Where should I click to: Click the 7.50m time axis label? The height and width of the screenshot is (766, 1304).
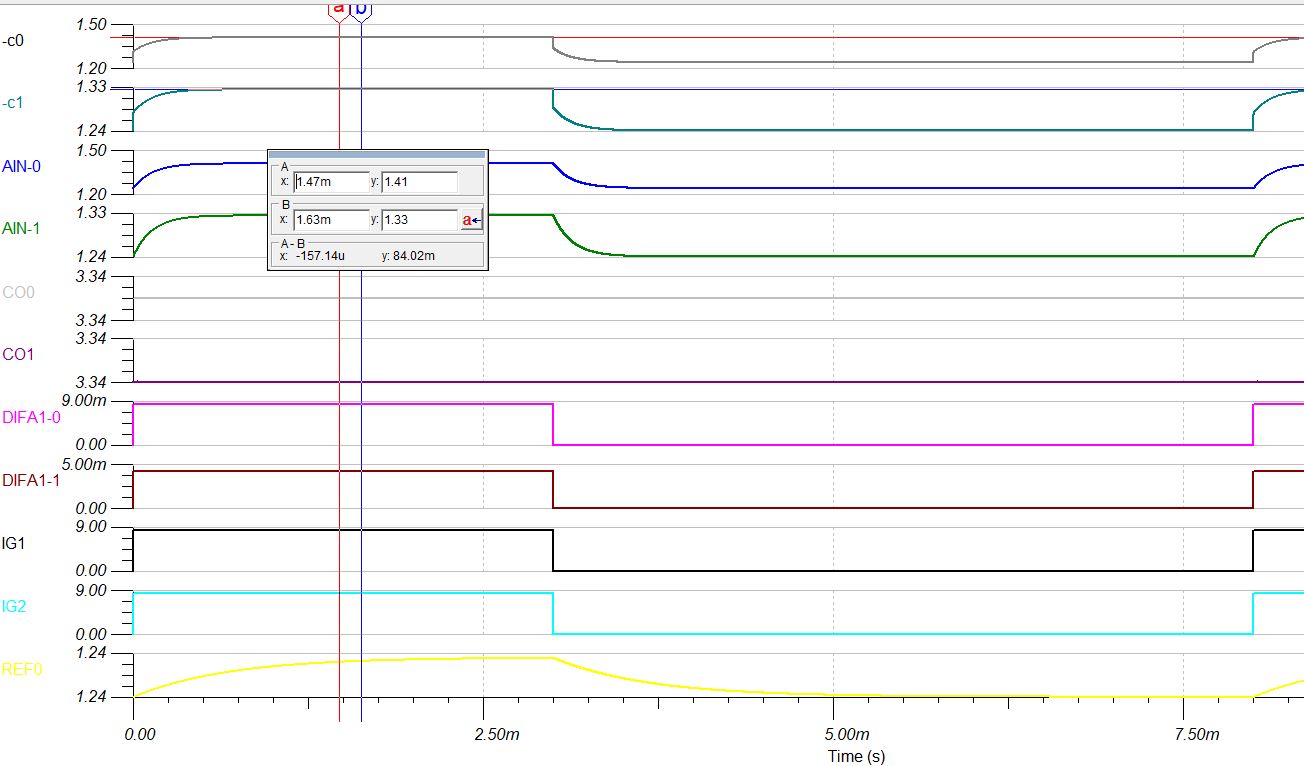1197,734
